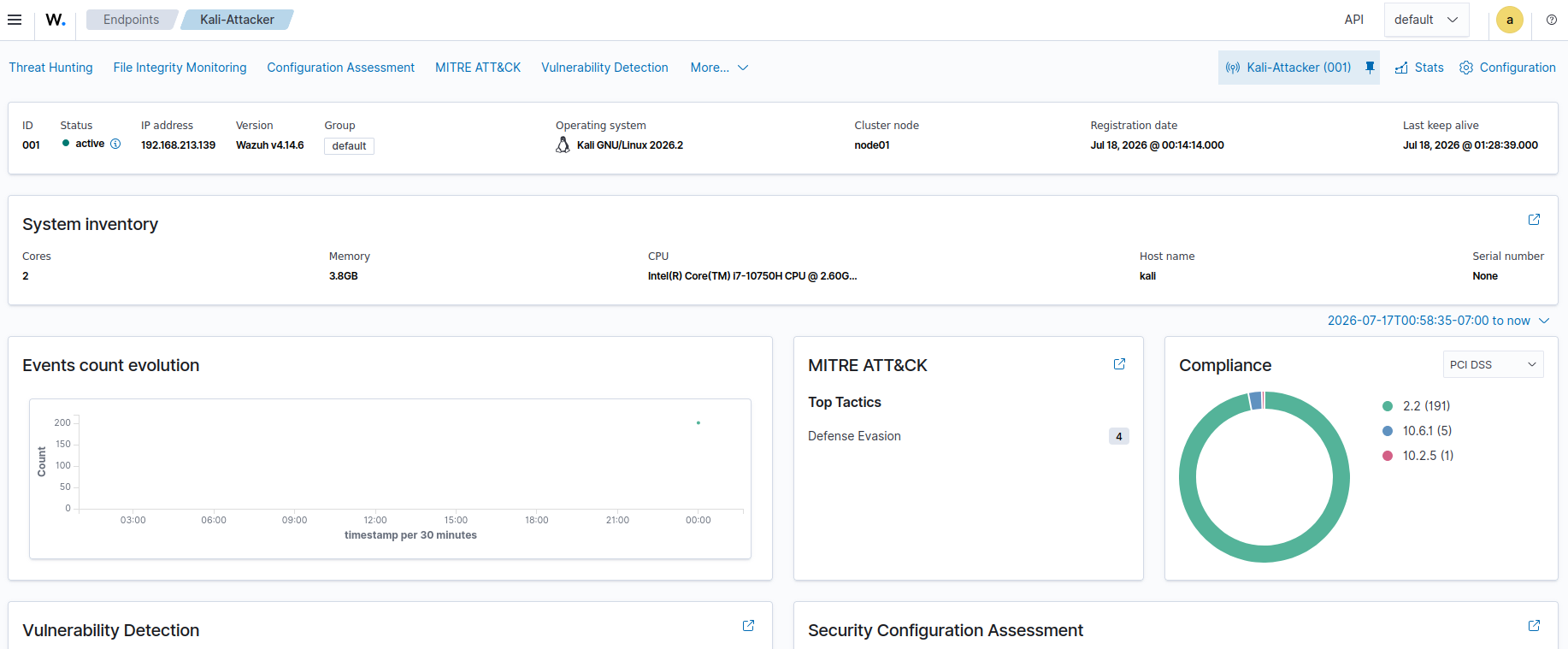Open Vulnerability Detection panel external icon
The image size is (1568, 649).
(748, 626)
